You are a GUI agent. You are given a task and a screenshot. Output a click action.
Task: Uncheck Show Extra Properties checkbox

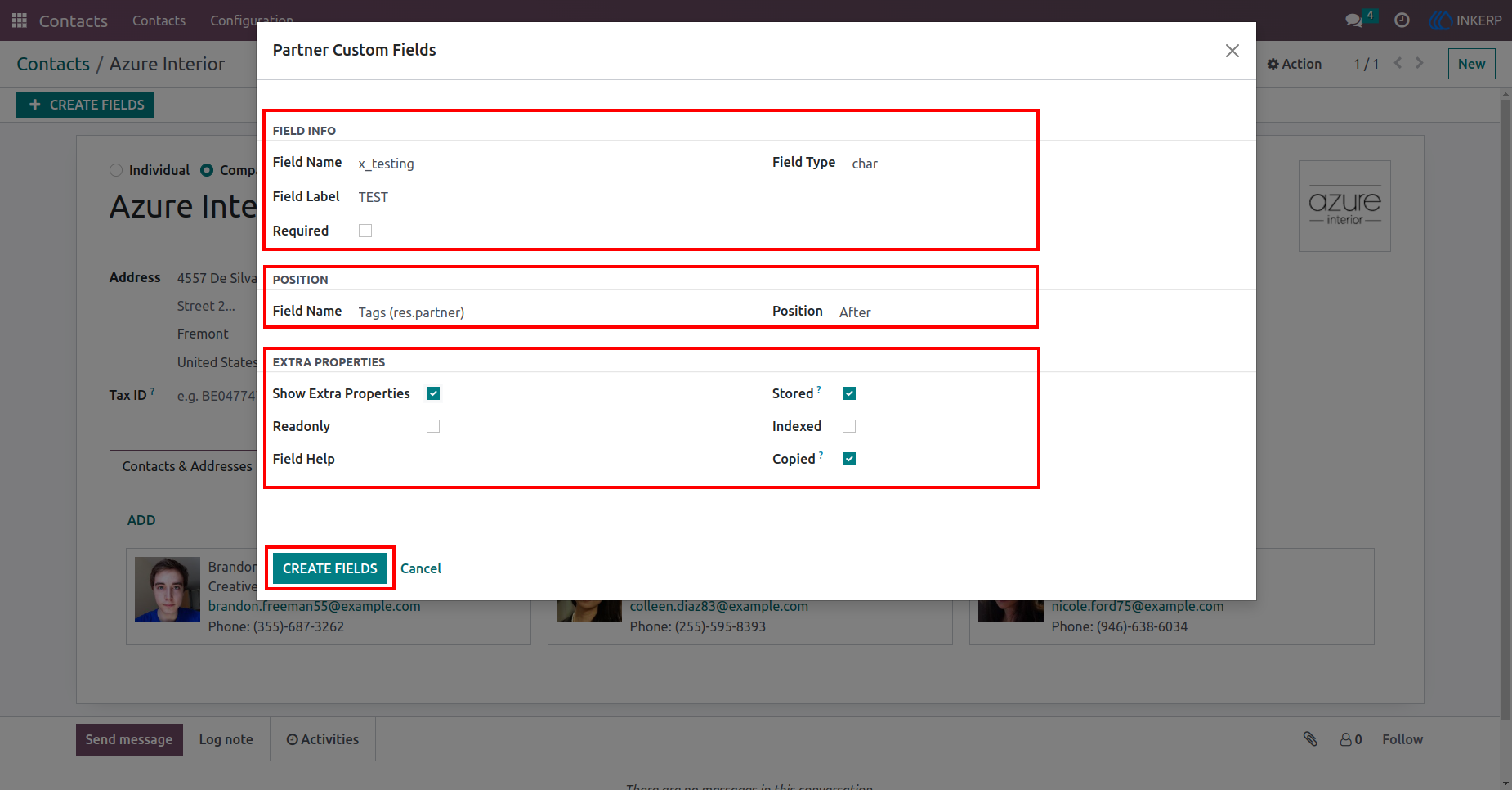tap(433, 393)
